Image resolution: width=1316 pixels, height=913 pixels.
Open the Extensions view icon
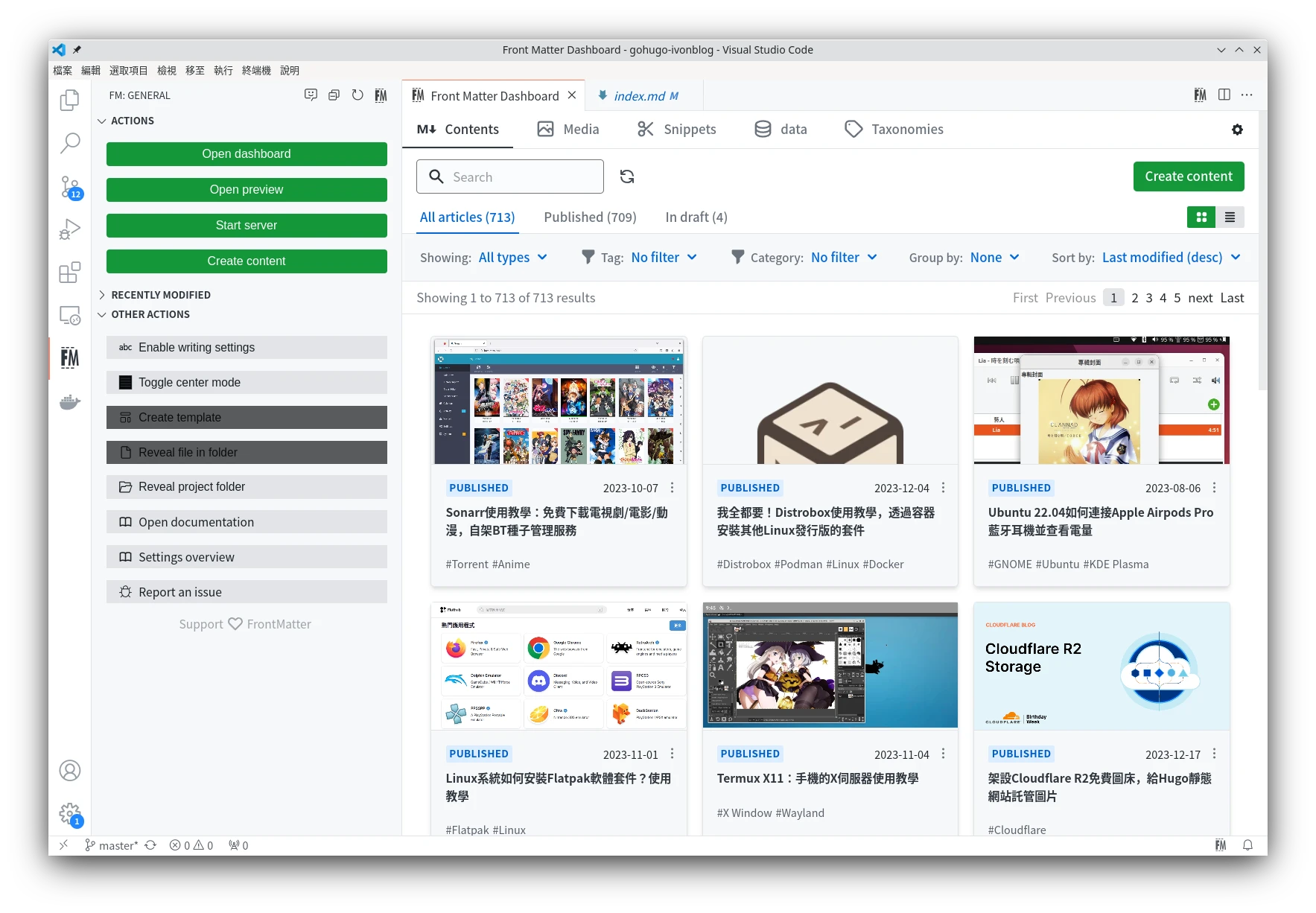69,273
